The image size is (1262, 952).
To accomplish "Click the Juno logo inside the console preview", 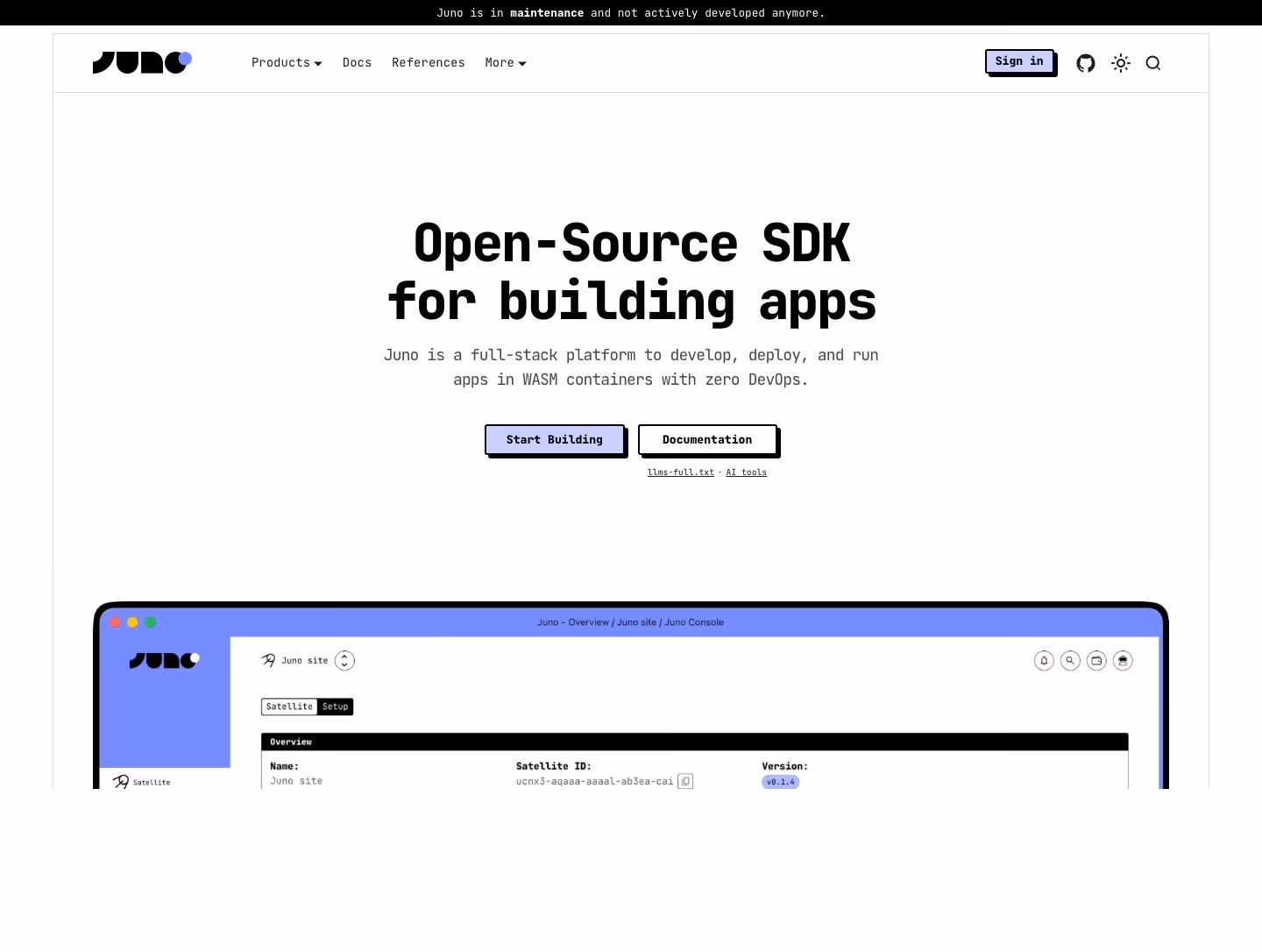I will [165, 660].
